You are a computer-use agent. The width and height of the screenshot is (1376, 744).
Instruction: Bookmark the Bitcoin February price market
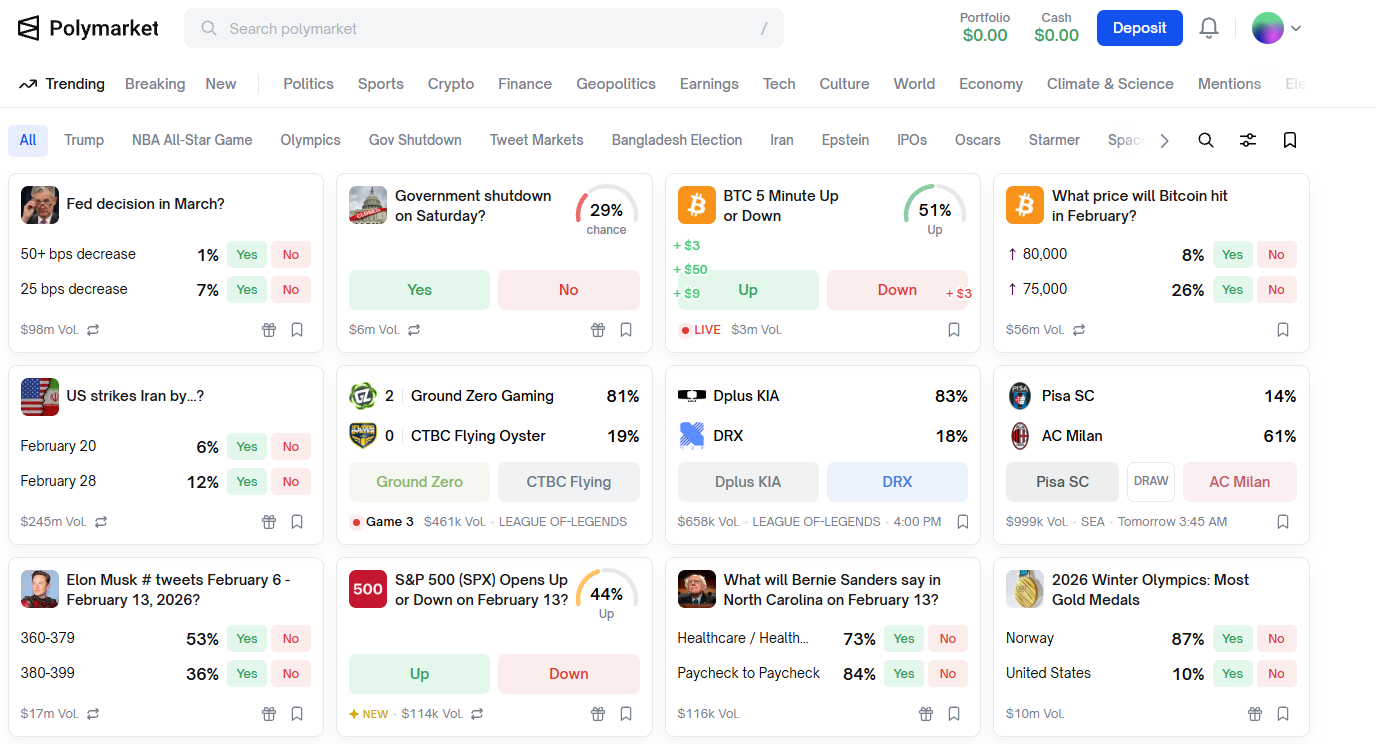1283,330
